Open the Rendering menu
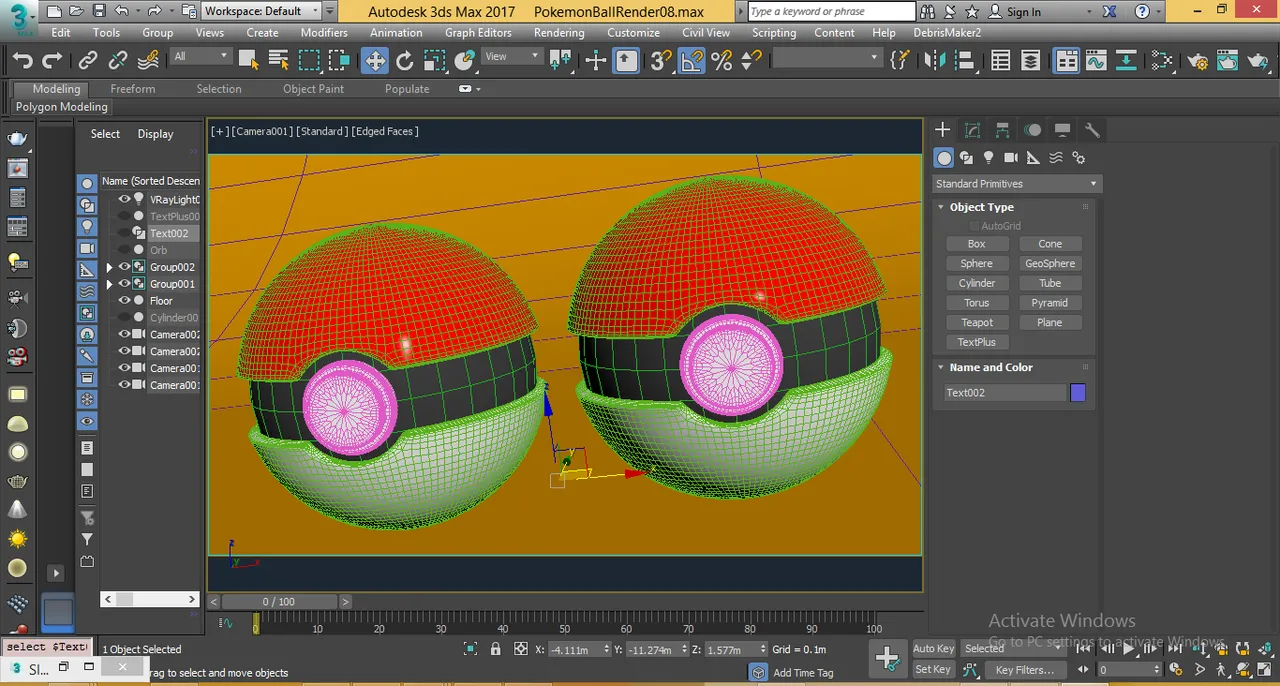The image size is (1280, 686). click(x=559, y=32)
